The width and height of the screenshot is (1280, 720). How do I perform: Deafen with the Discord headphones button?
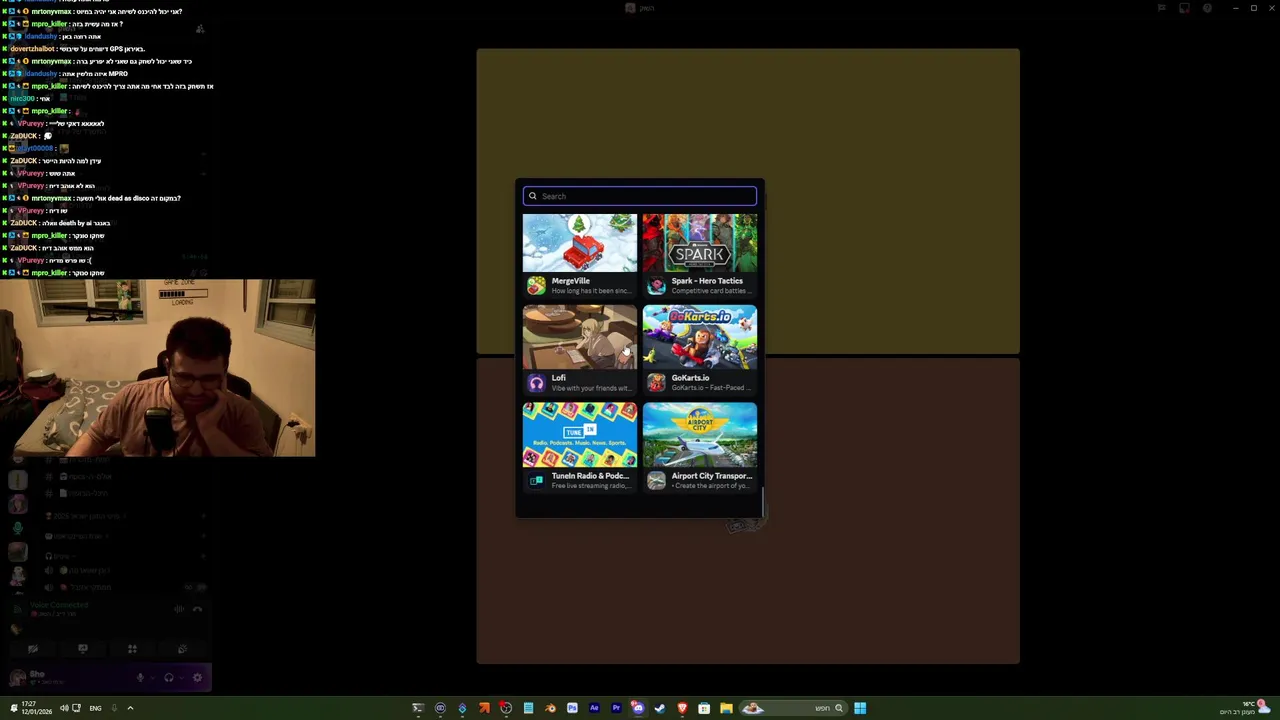169,678
